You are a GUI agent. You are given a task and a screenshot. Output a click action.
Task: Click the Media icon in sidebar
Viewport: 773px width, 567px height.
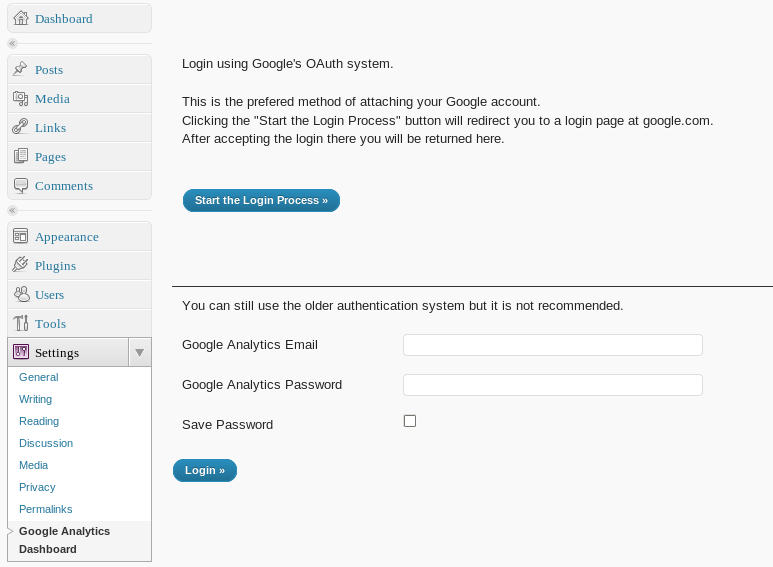pos(21,99)
